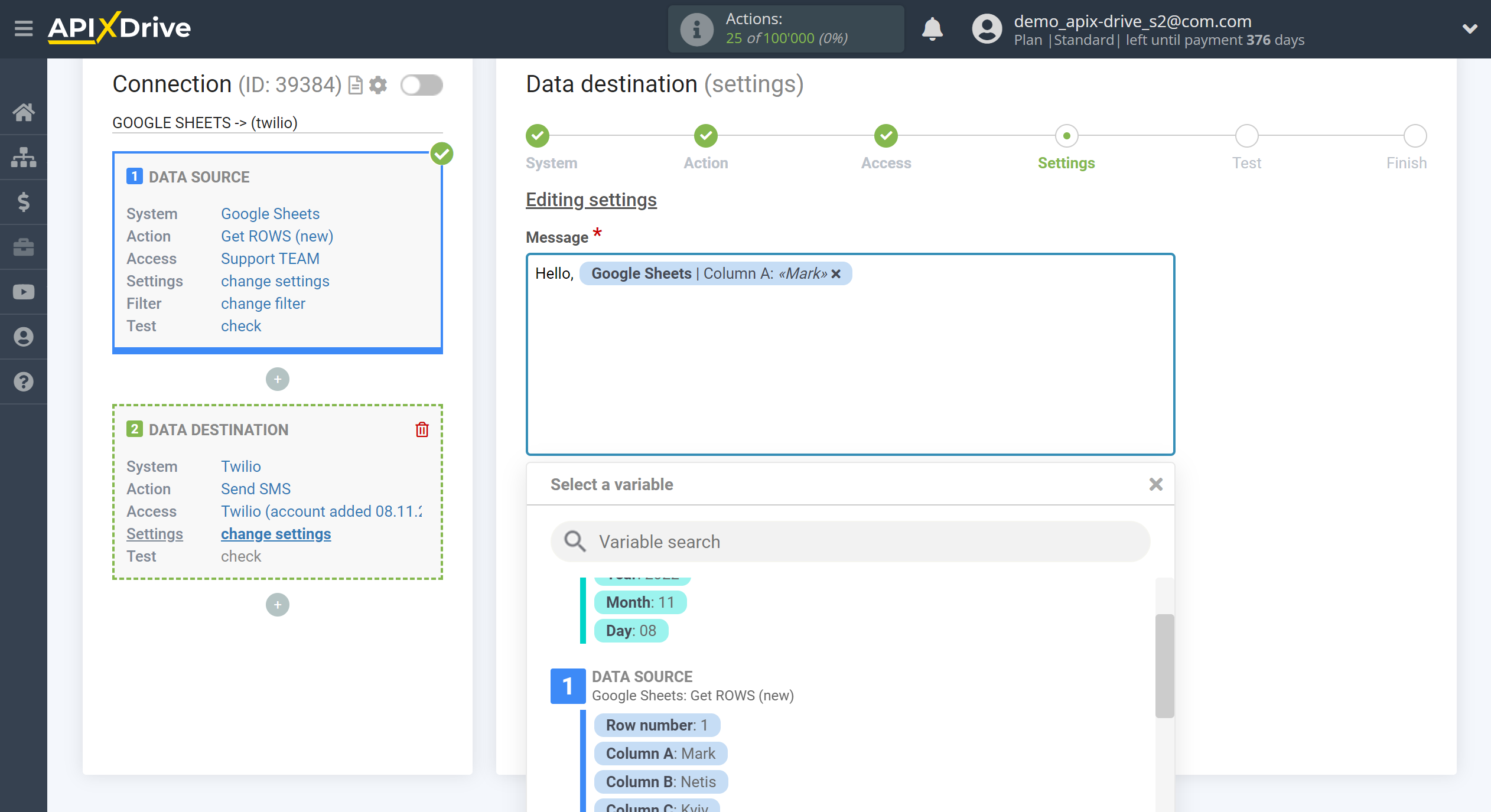The width and height of the screenshot is (1491, 812).
Task: Select Month: 11 variable
Action: [640, 602]
